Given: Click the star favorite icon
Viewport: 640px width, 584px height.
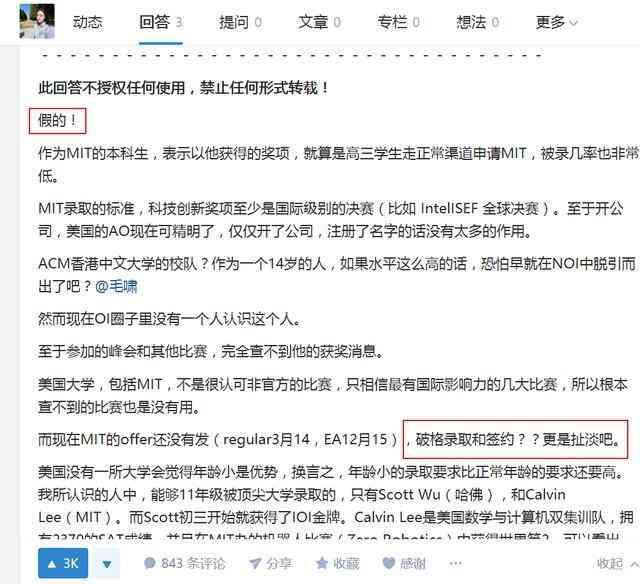Looking at the screenshot, I should [x=322, y=563].
